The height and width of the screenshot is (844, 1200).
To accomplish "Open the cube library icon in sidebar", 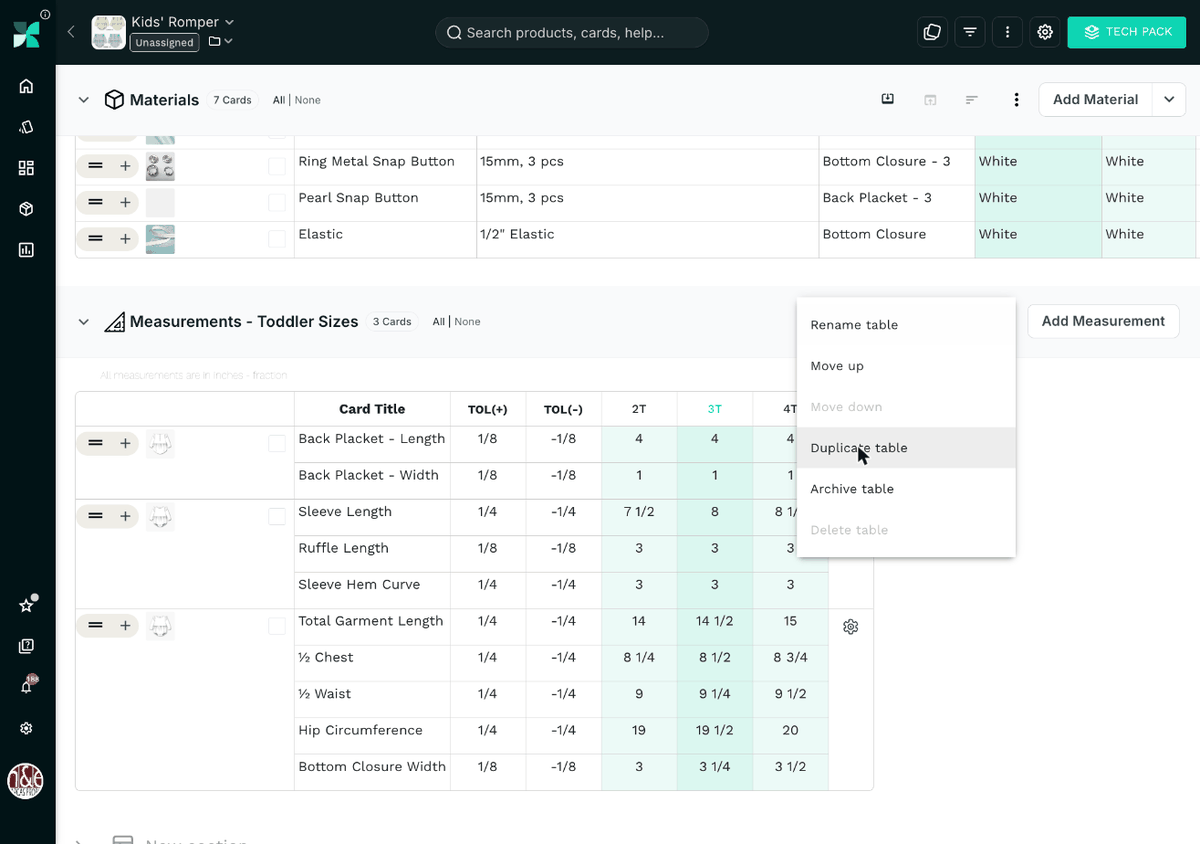I will pos(27,209).
